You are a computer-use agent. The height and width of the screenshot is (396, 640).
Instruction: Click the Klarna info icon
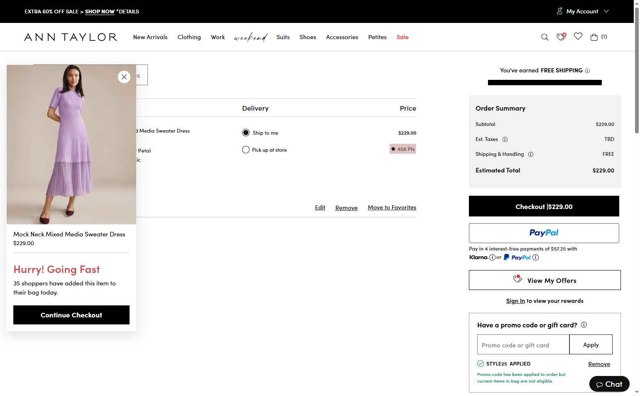(492, 257)
